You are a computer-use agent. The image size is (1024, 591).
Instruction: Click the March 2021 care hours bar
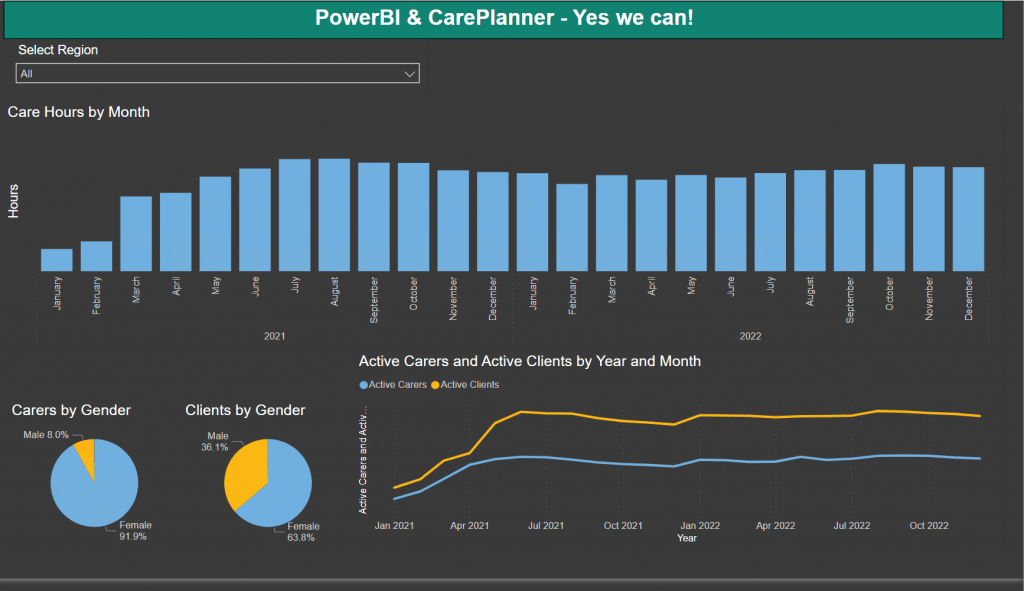(x=136, y=234)
